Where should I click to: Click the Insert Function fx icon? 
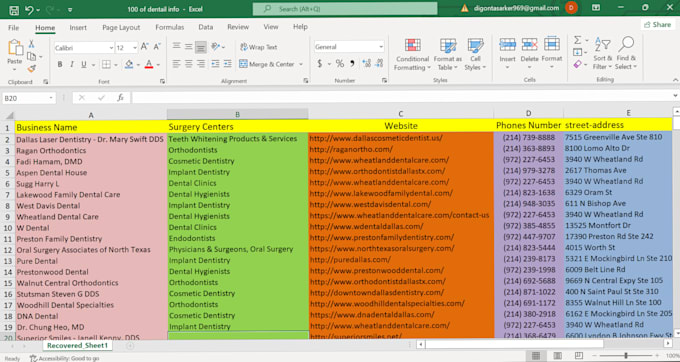tap(121, 98)
